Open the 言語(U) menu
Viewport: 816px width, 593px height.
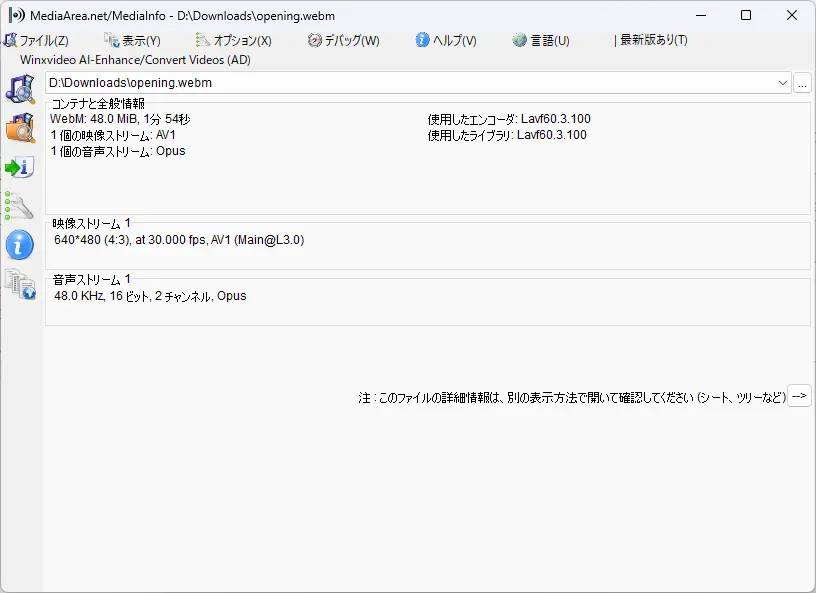pos(541,40)
